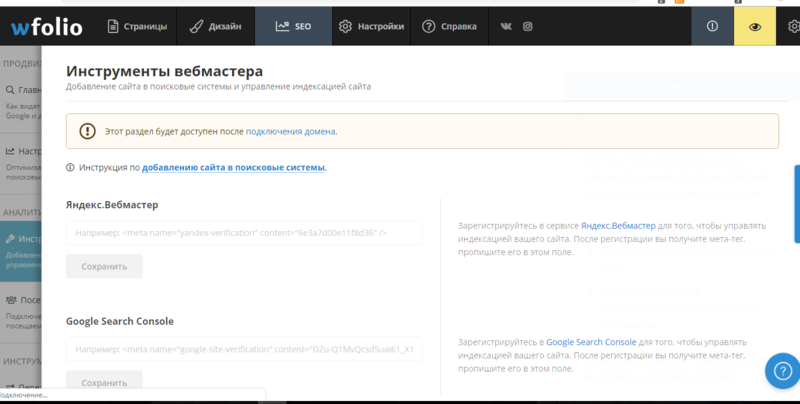Open the Instagram icon in top bar
Screen dimensions: 800x404
tap(528, 26)
